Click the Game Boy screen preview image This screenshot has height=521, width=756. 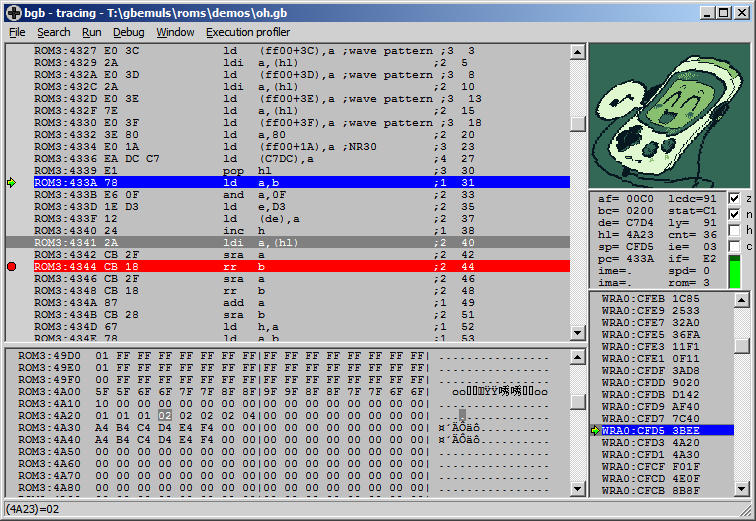670,116
